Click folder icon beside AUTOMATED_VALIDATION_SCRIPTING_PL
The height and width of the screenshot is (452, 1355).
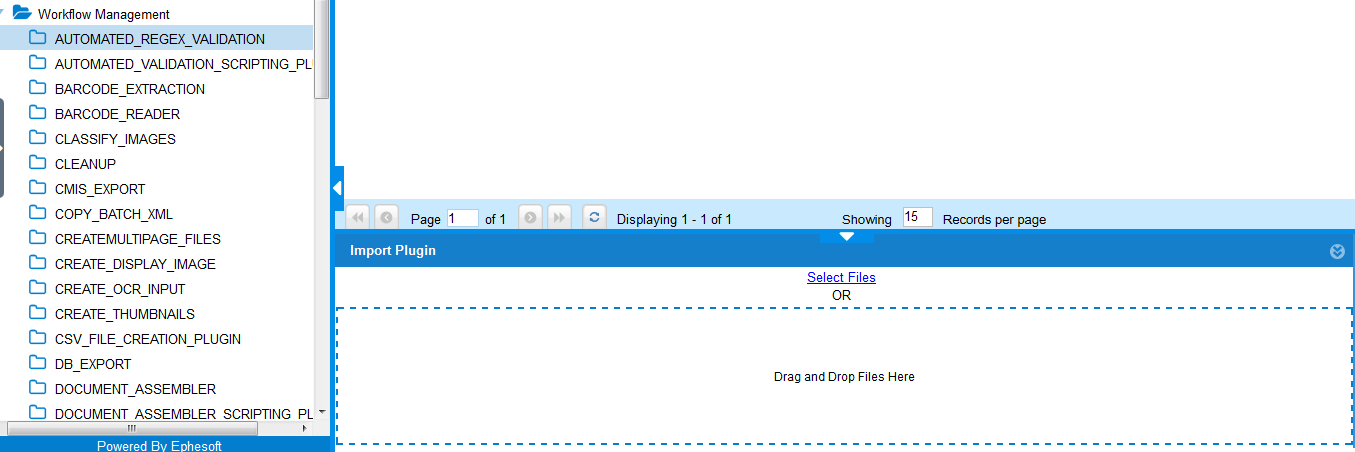pyautogui.click(x=38, y=63)
